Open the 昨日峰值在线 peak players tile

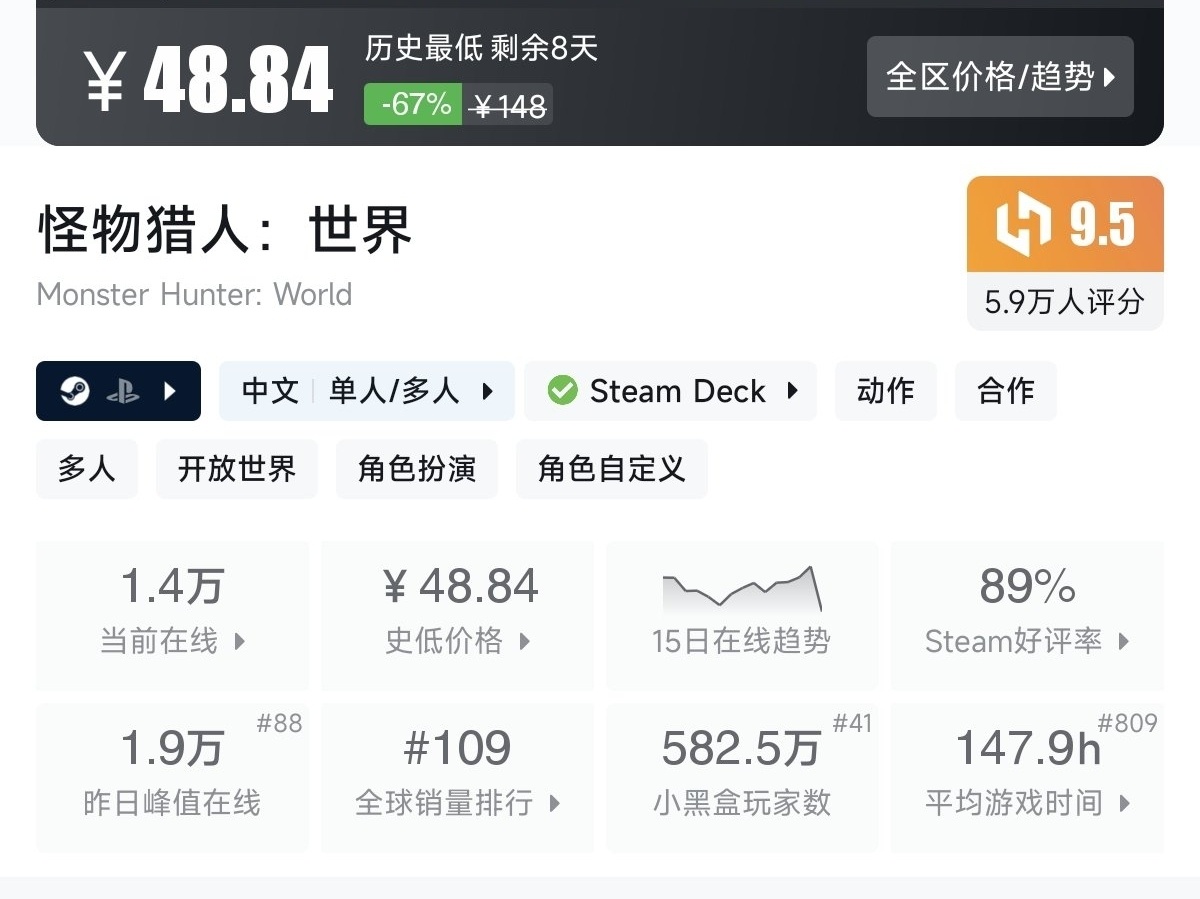[x=173, y=778]
